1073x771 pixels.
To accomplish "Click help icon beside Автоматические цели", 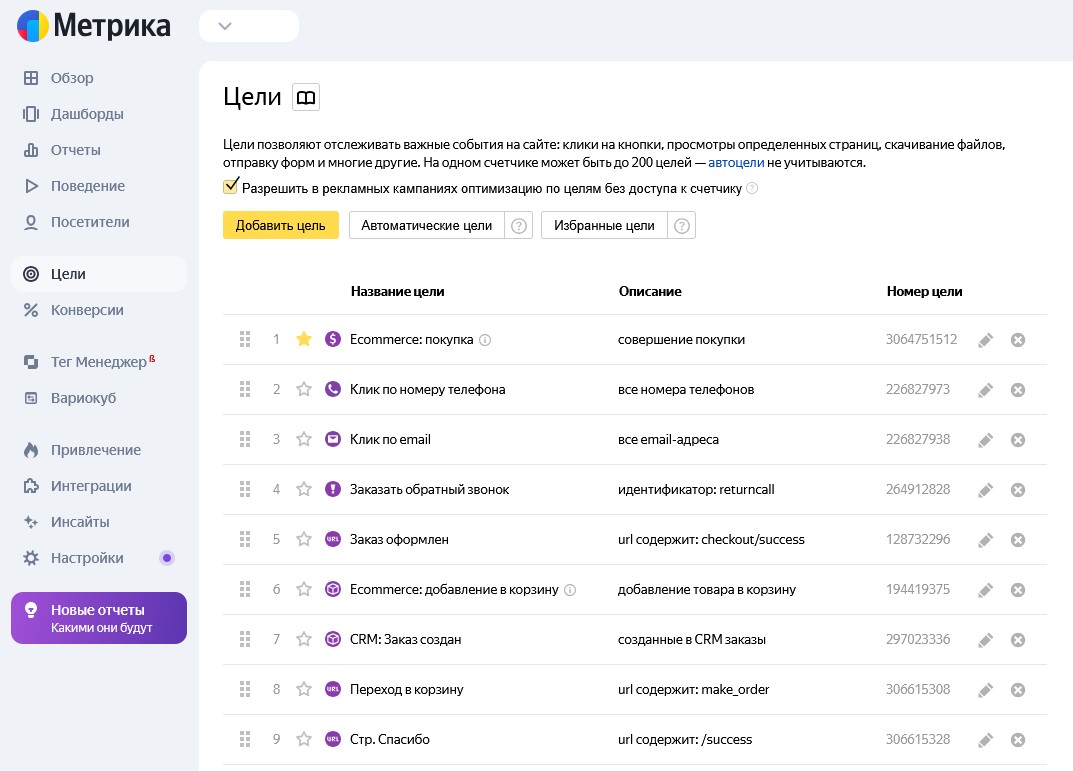I will 519,226.
